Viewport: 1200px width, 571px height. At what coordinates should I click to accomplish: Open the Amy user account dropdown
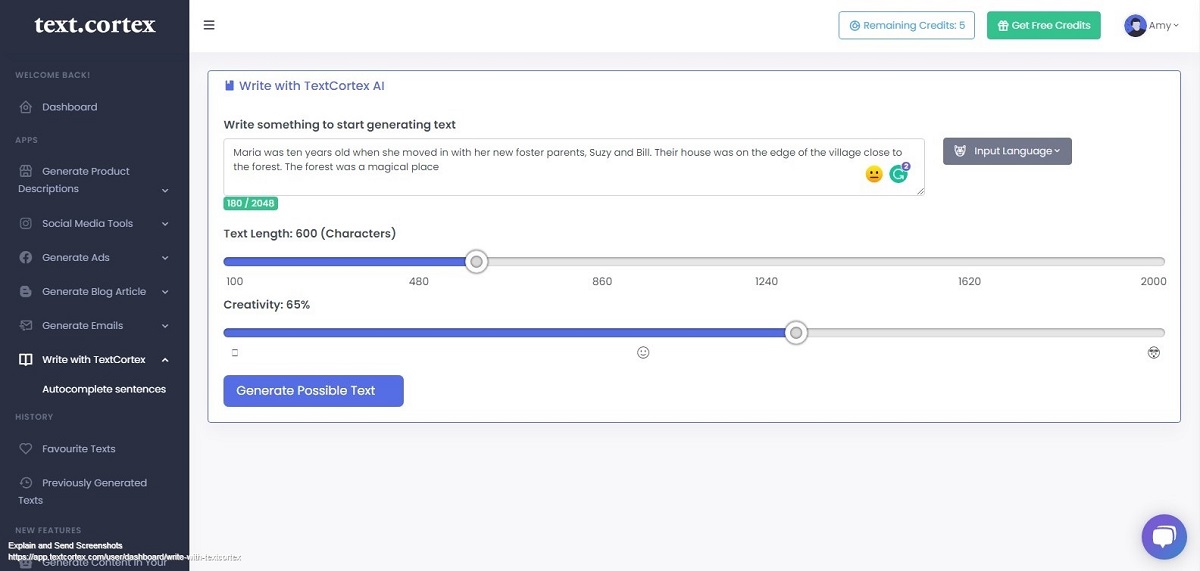[1152, 26]
